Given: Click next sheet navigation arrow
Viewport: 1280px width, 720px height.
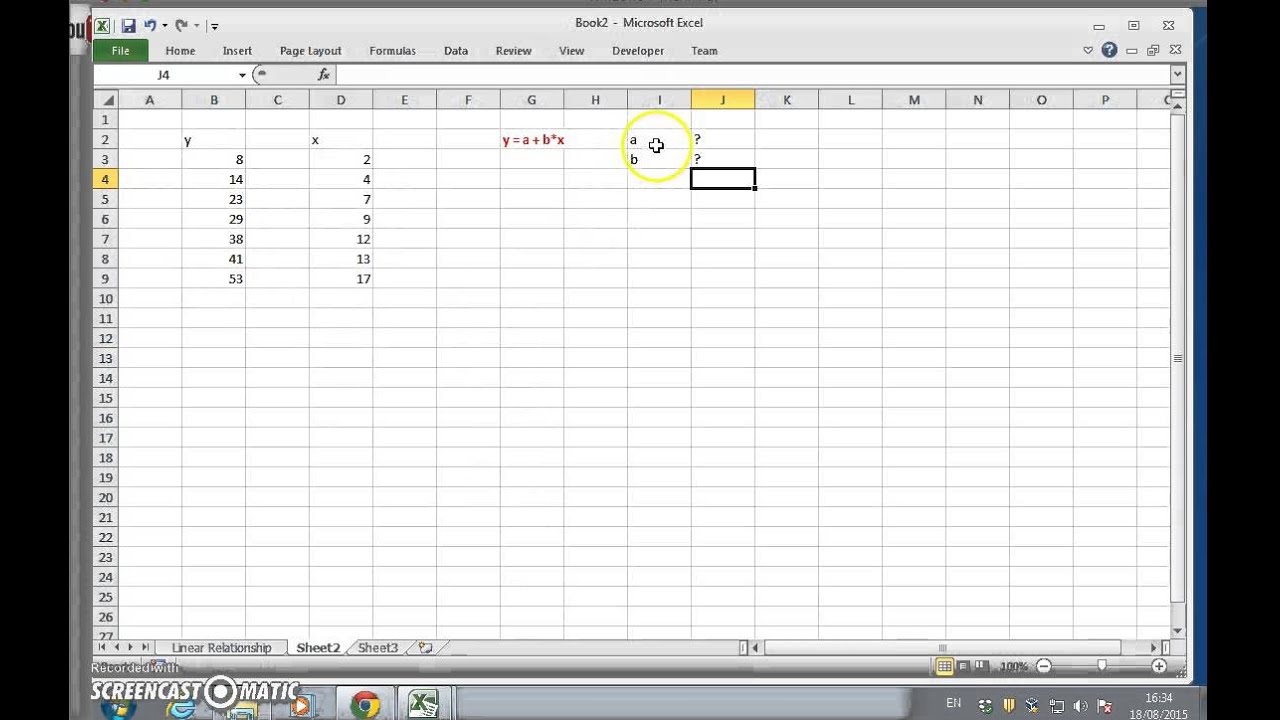Looking at the screenshot, I should tap(131, 648).
